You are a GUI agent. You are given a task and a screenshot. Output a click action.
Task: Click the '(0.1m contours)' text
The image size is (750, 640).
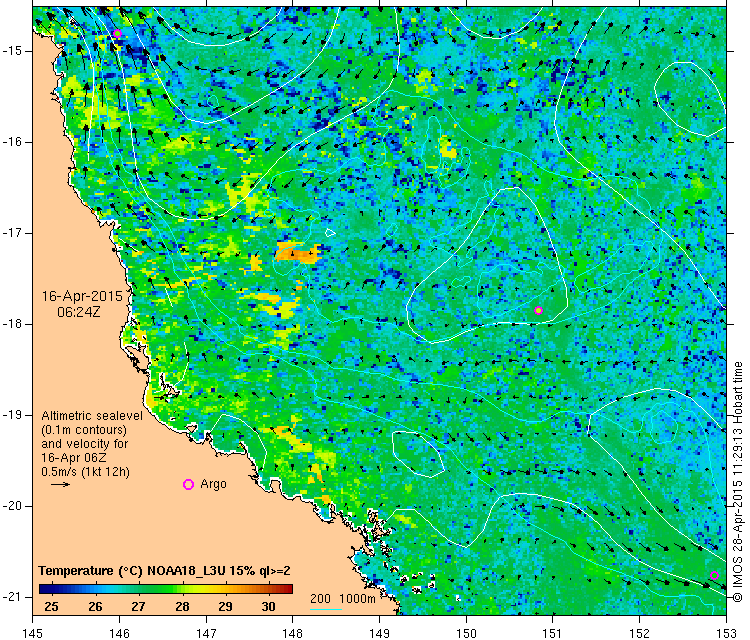click(x=84, y=430)
